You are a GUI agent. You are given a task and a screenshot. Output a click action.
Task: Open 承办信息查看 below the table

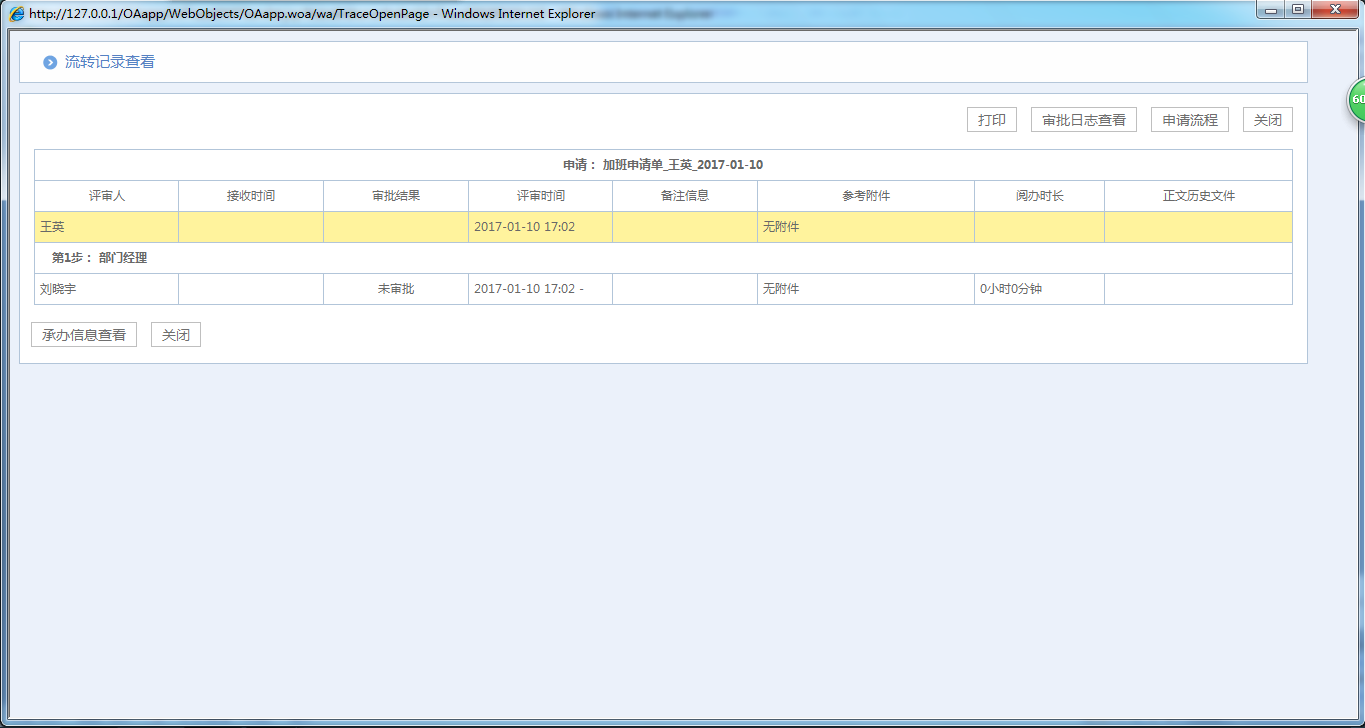coord(84,335)
